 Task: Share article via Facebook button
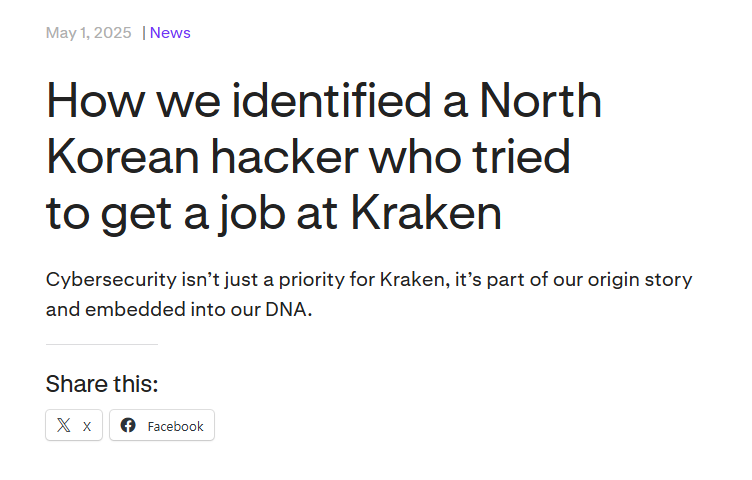(x=162, y=425)
